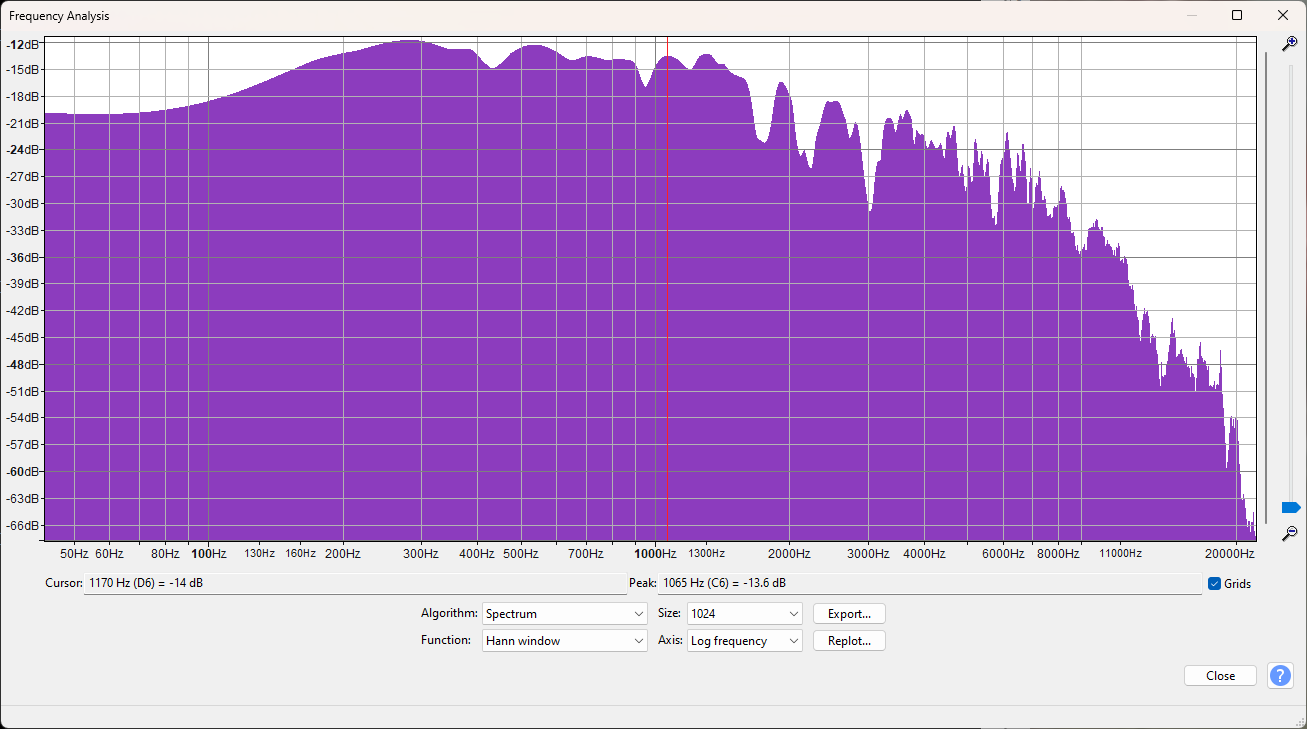Image resolution: width=1307 pixels, height=729 pixels.
Task: Click the 700Hz frequency axis label
Action: point(586,553)
